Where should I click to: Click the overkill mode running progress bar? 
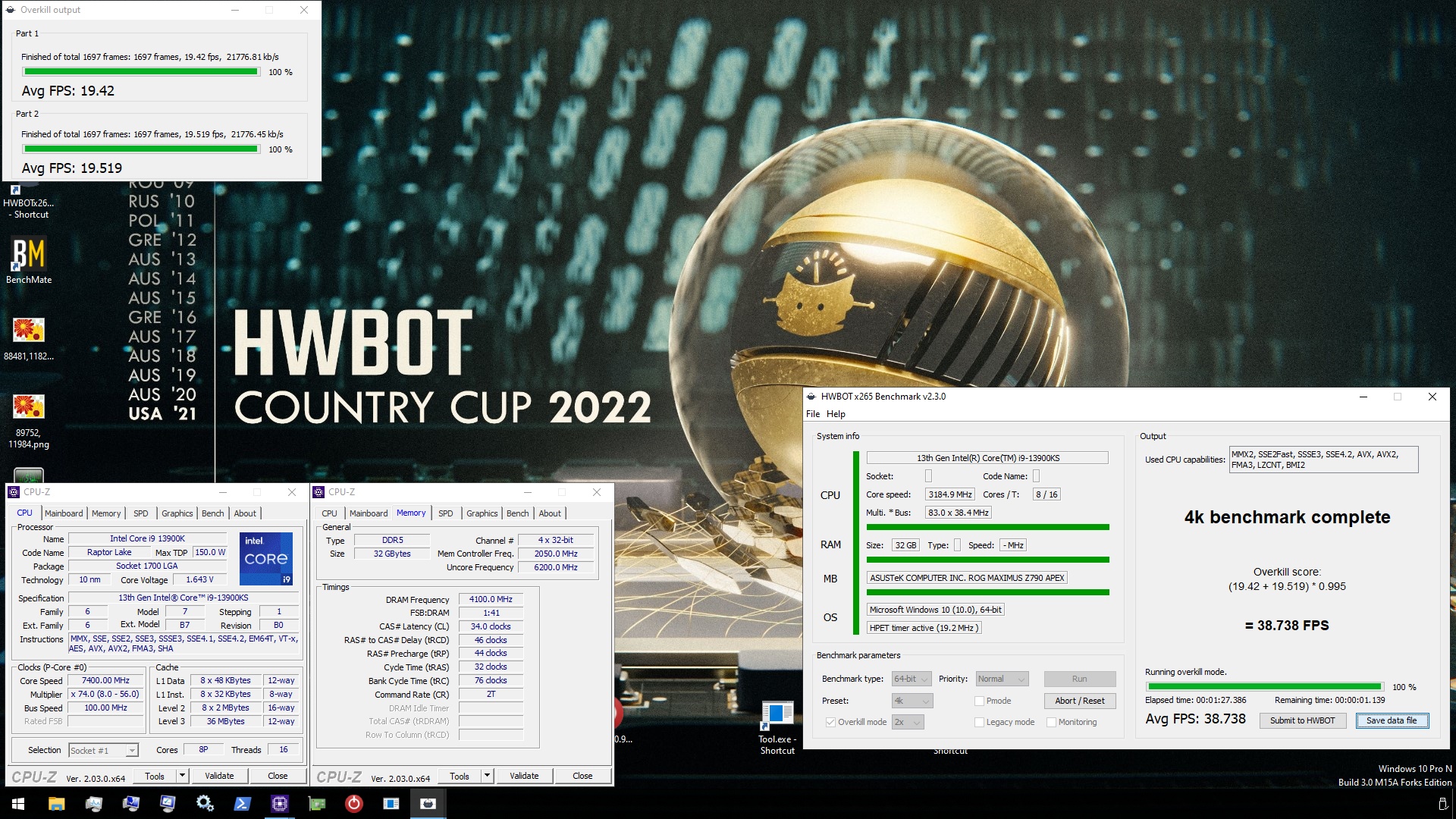[1264, 687]
